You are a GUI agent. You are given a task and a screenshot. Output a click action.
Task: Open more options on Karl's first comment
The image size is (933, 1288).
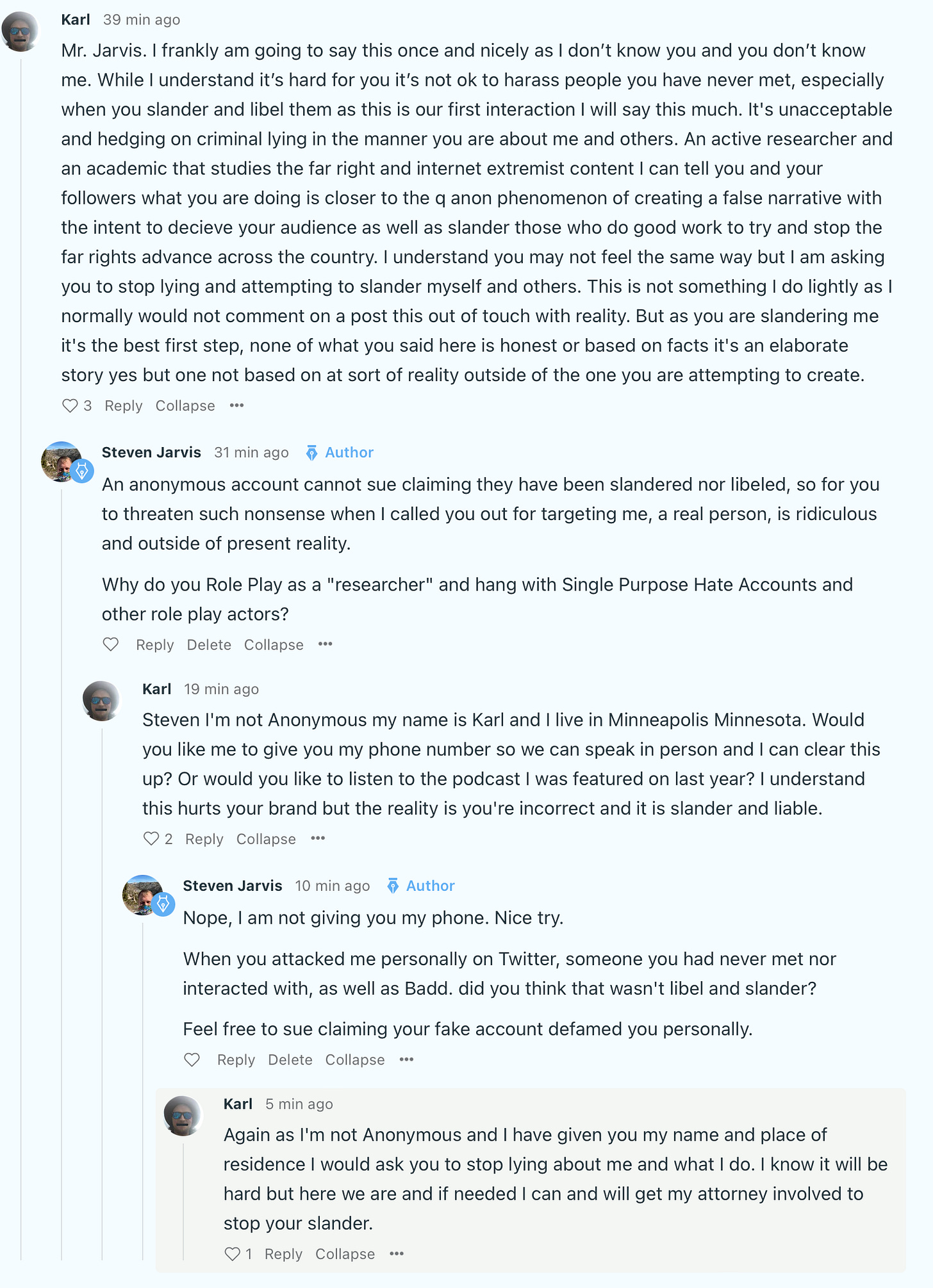coord(236,405)
